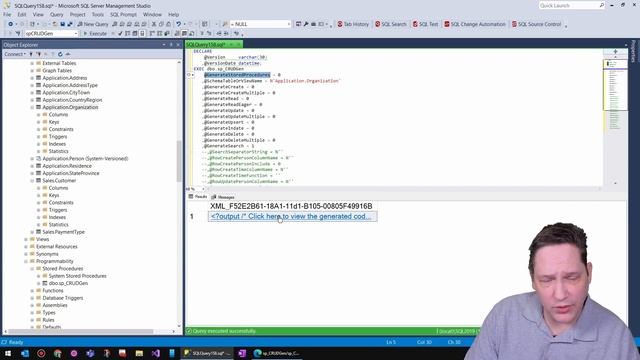Select dbo.sp_CRUDGen stored procedure

tap(68, 283)
